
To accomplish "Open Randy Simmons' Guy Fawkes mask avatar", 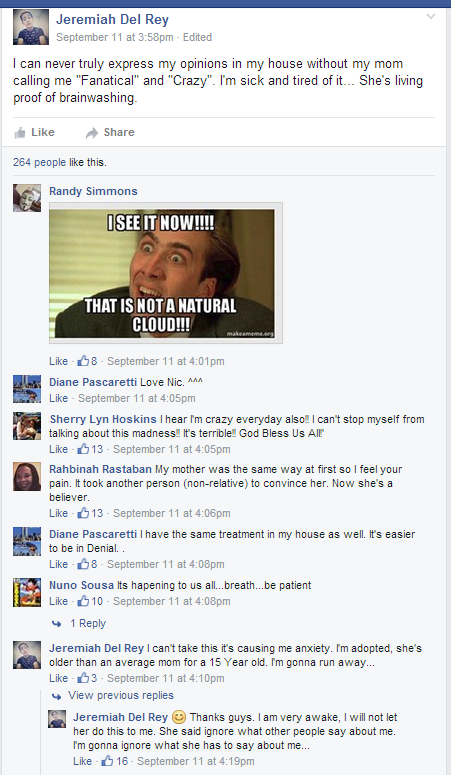I will coord(27,198).
